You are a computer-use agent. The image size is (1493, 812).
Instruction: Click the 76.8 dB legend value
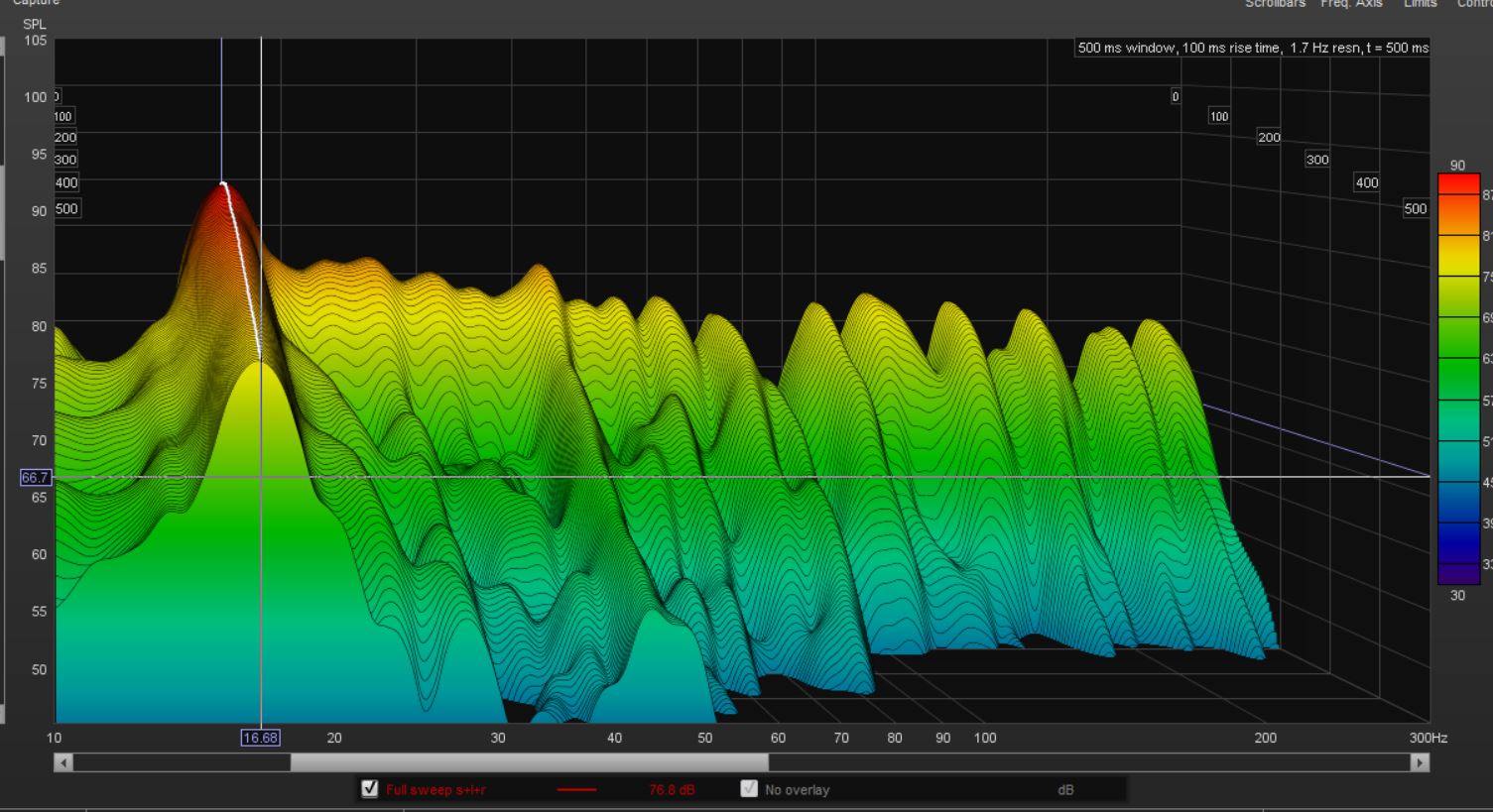672,790
